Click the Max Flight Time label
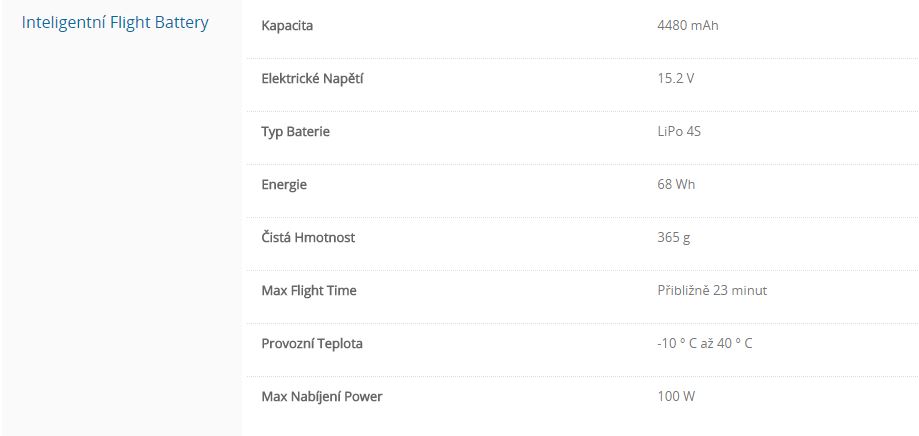The height and width of the screenshot is (436, 919). click(x=309, y=290)
